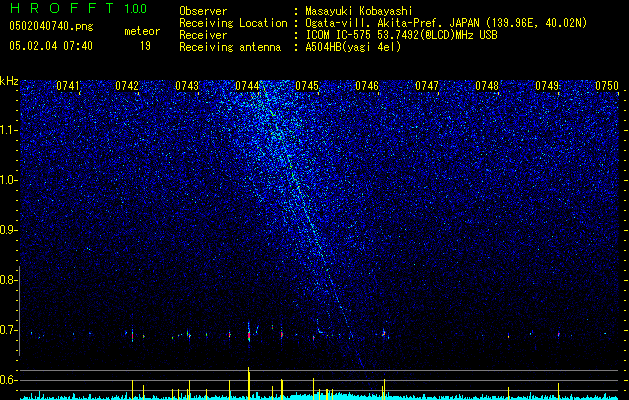Click the 0.8 frequency axis label
This screenshot has width=629, height=400.
click(x=9, y=280)
